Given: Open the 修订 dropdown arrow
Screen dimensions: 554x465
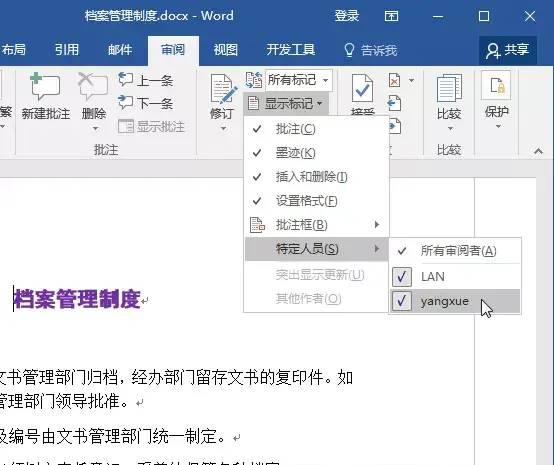Looking at the screenshot, I should (x=223, y=129).
